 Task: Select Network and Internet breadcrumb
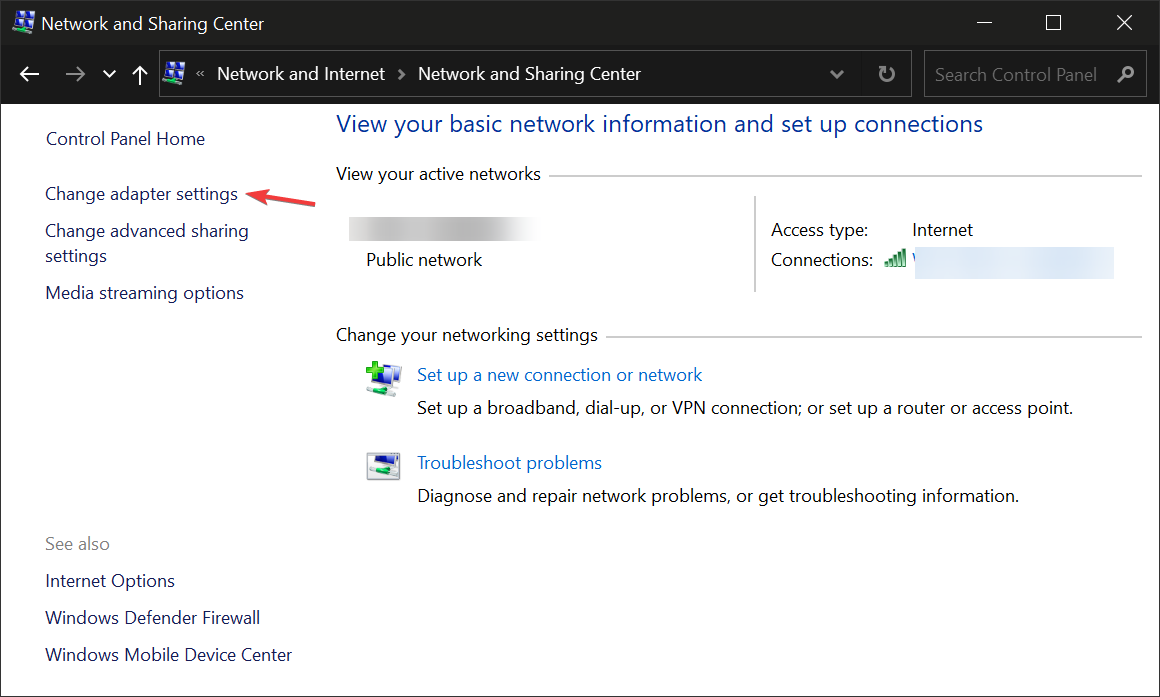coord(301,75)
